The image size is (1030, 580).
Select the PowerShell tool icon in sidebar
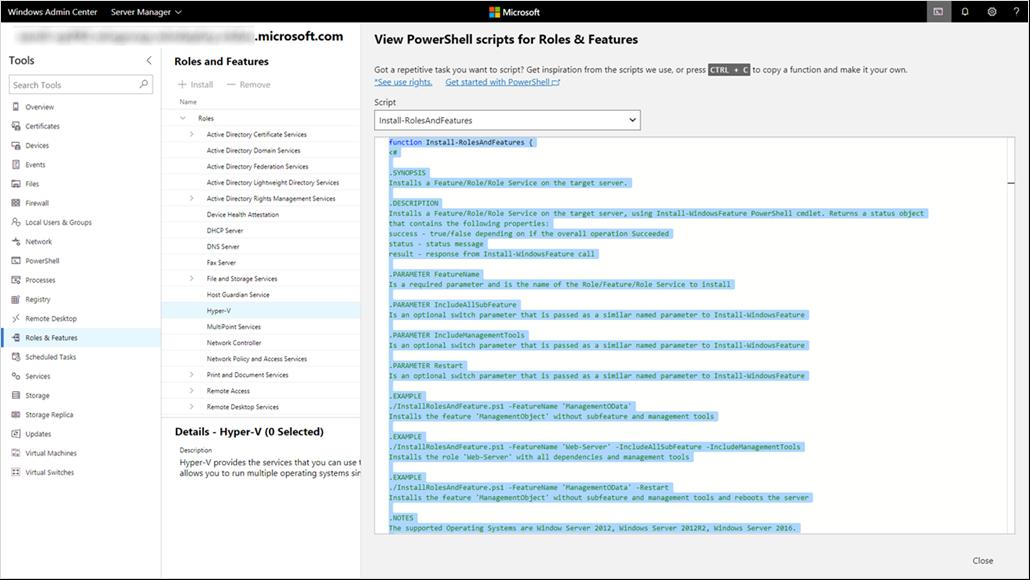(16, 261)
